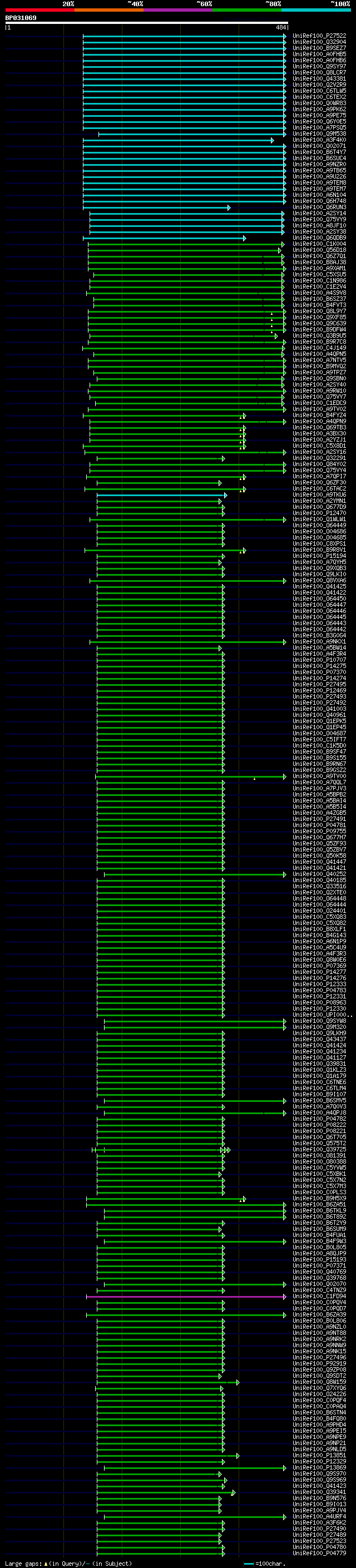Open hit UniRef100_Q43381
This screenshot has width=356, height=1568.
click(319, 78)
